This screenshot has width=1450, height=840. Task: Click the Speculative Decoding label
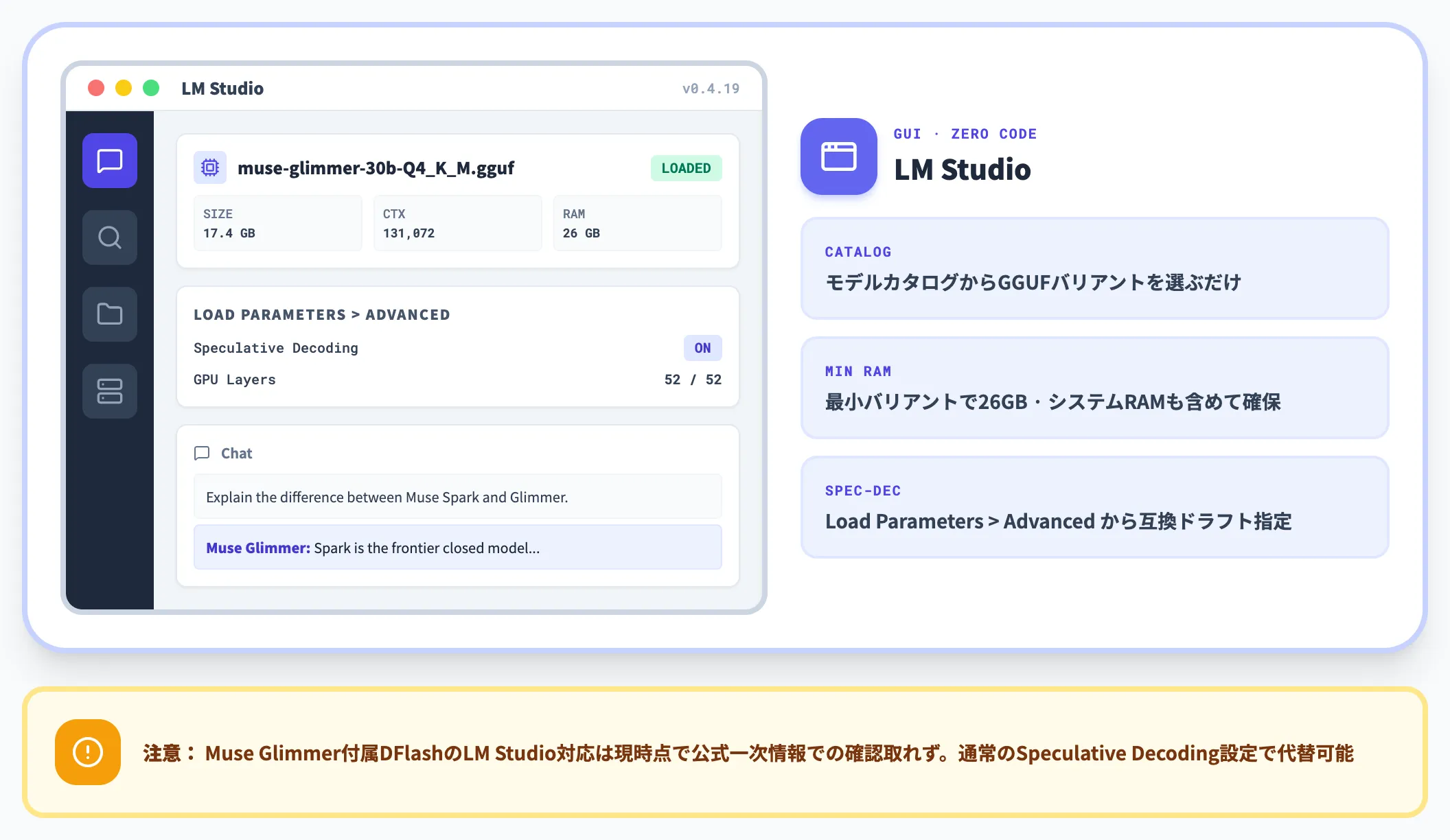point(276,348)
